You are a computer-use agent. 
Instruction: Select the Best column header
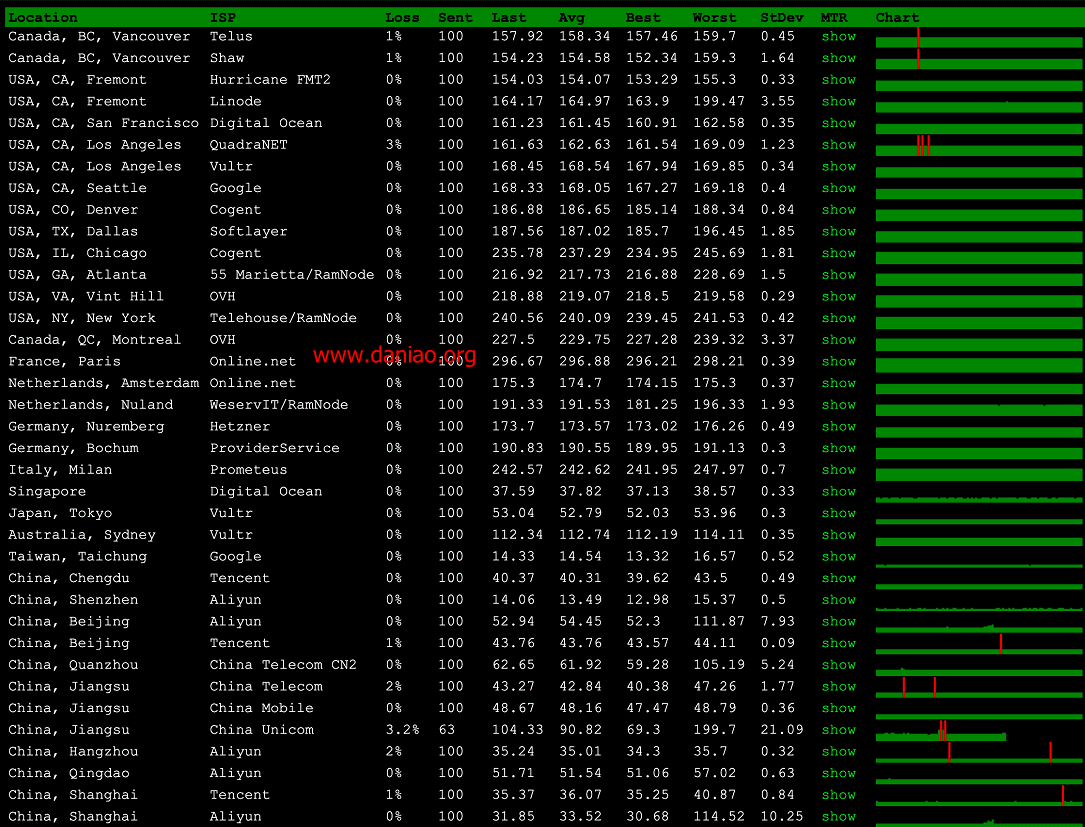[643, 17]
